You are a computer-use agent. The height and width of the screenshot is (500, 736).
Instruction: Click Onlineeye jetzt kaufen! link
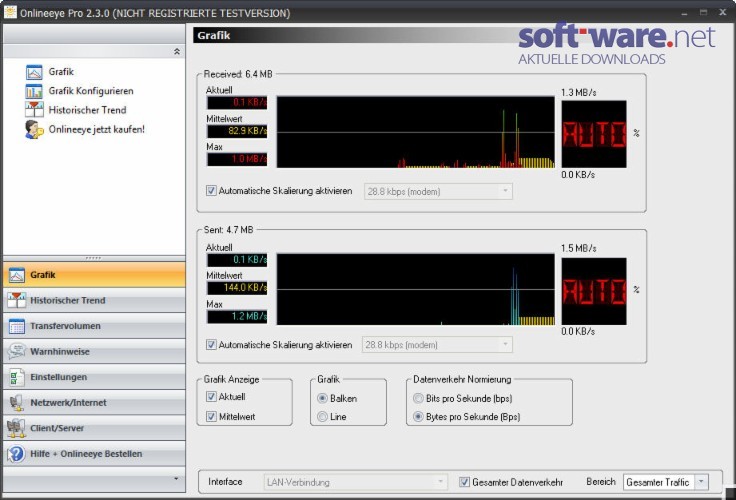point(97,130)
